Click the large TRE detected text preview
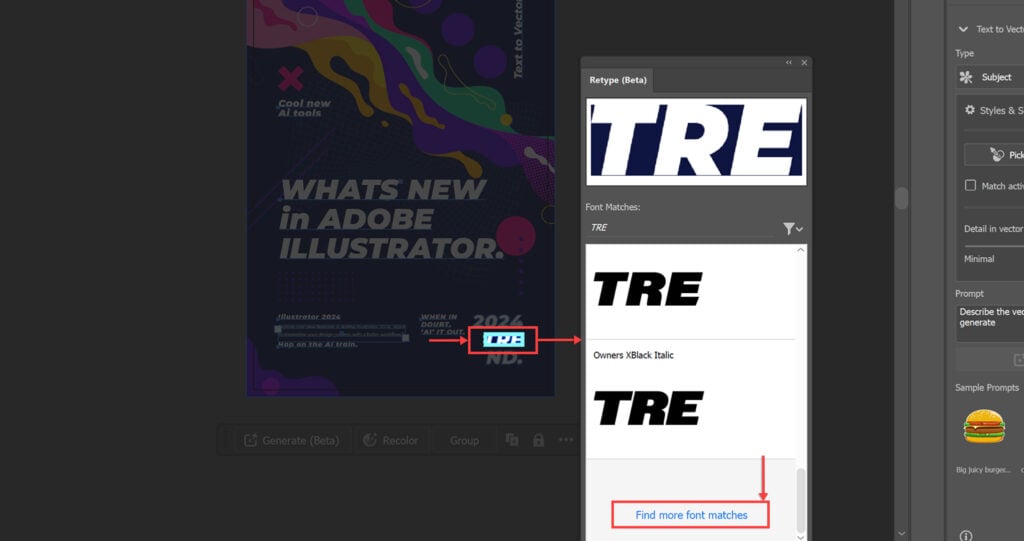This screenshot has height=541, width=1024. (696, 142)
